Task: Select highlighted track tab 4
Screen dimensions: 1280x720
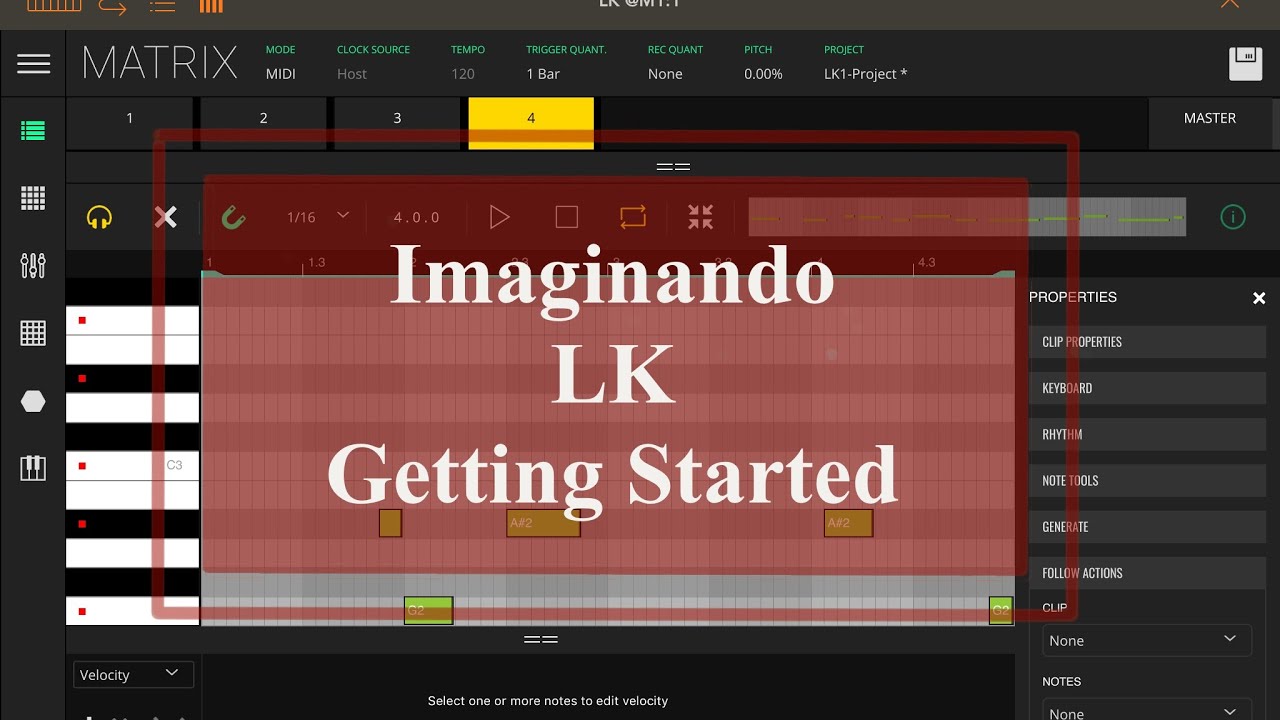Action: (x=531, y=123)
